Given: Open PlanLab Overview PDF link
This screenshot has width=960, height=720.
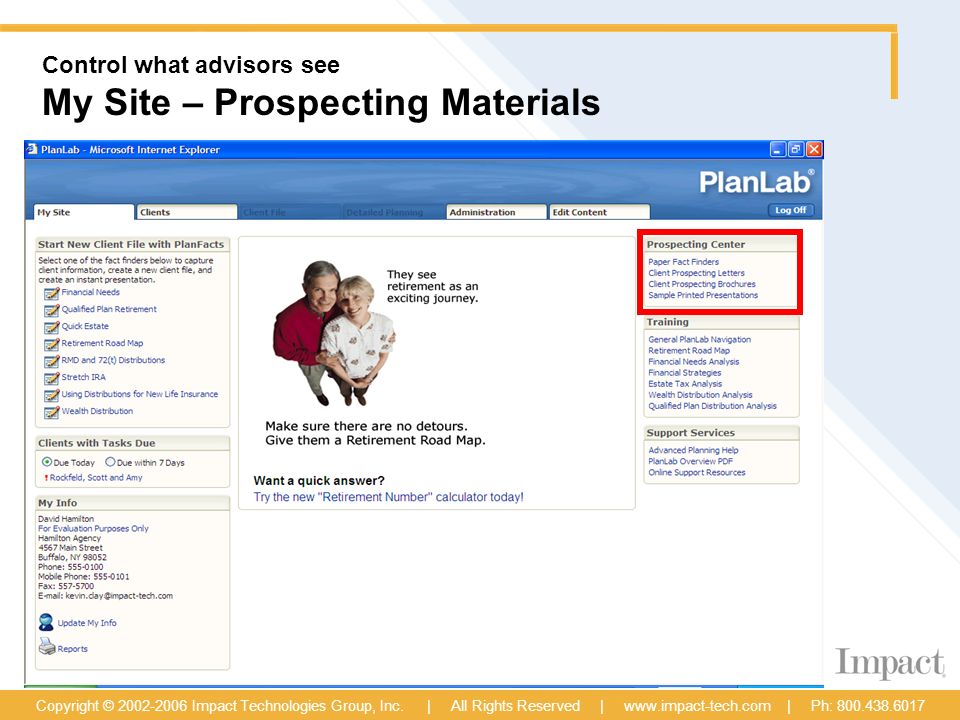Looking at the screenshot, I should pos(691,461).
